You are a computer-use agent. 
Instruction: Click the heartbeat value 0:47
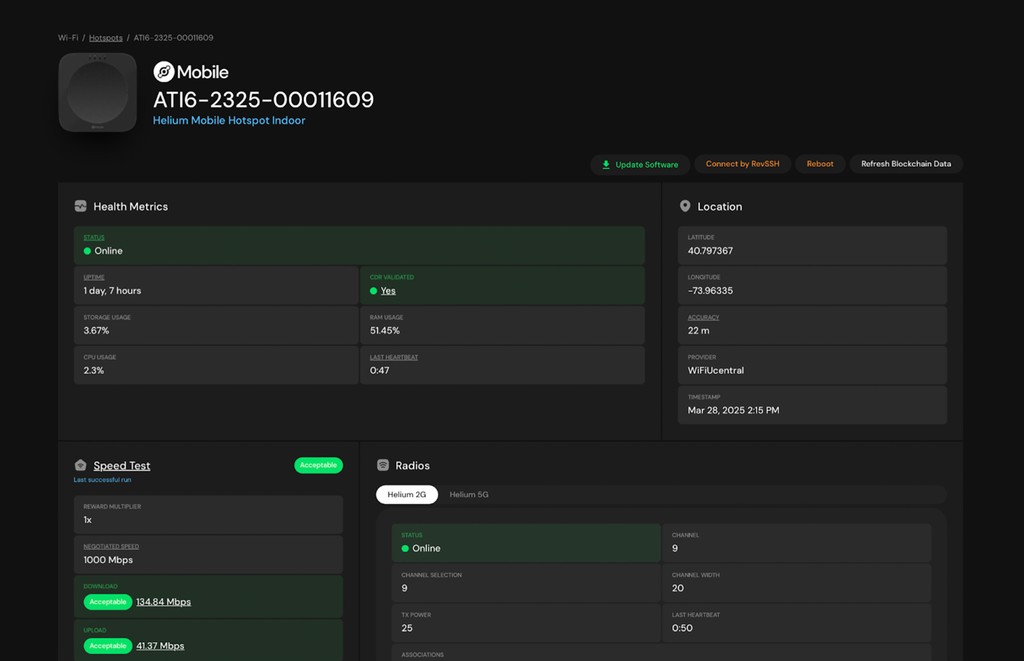[379, 370]
